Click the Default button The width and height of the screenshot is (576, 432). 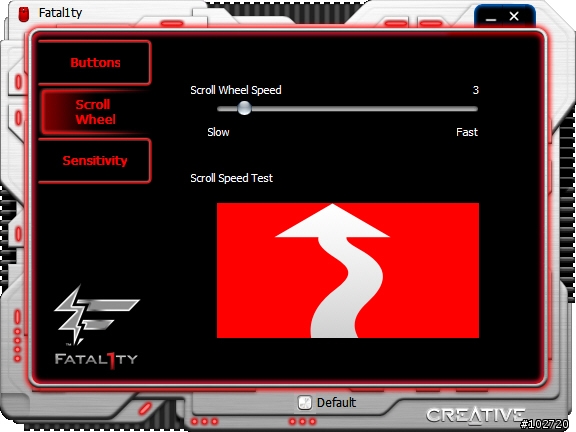coord(327,403)
